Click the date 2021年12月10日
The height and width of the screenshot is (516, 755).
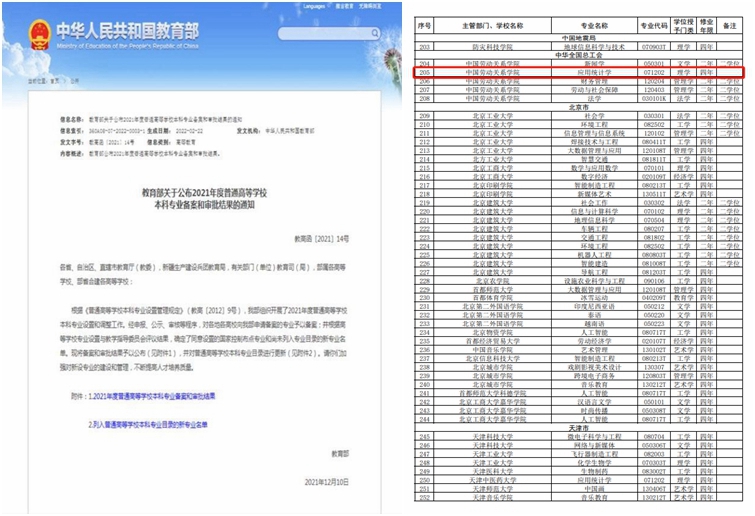click(x=326, y=482)
